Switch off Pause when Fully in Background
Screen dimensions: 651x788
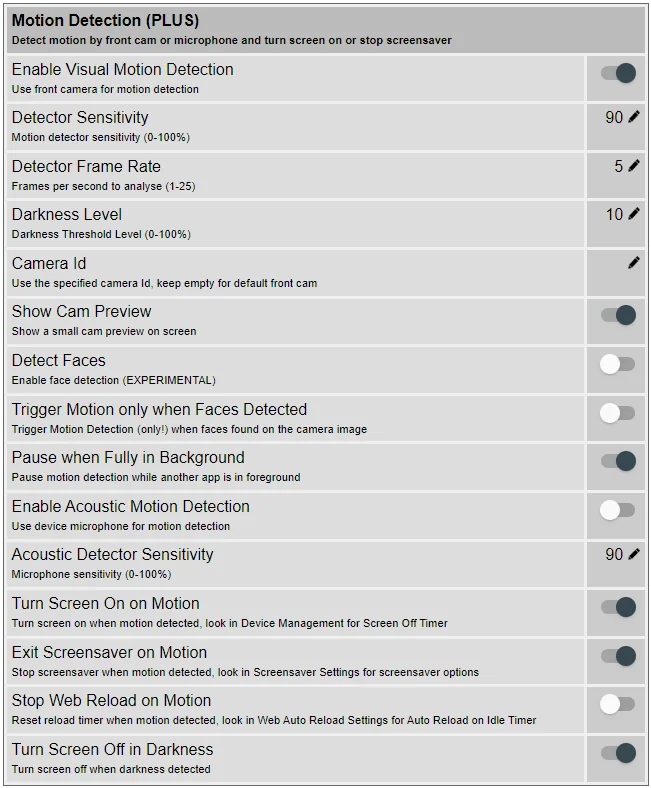[x=618, y=461]
